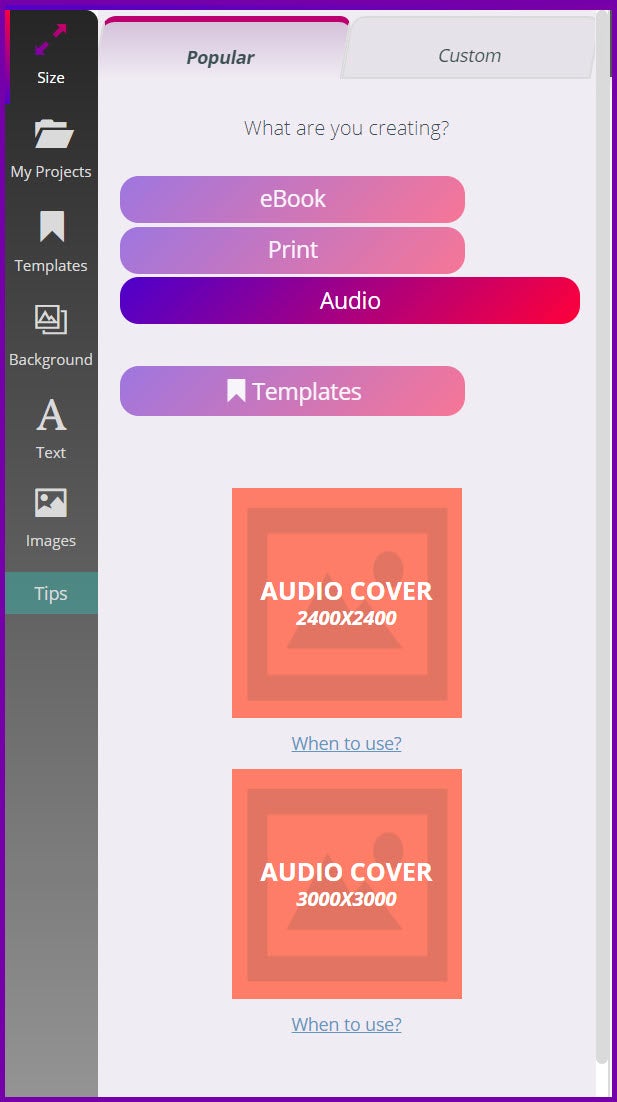Select the Audio format button

pyautogui.click(x=350, y=301)
